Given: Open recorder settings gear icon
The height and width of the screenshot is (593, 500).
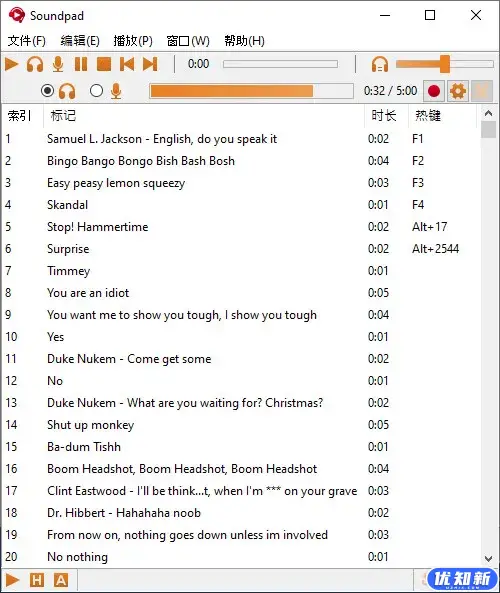Looking at the screenshot, I should coord(458,91).
